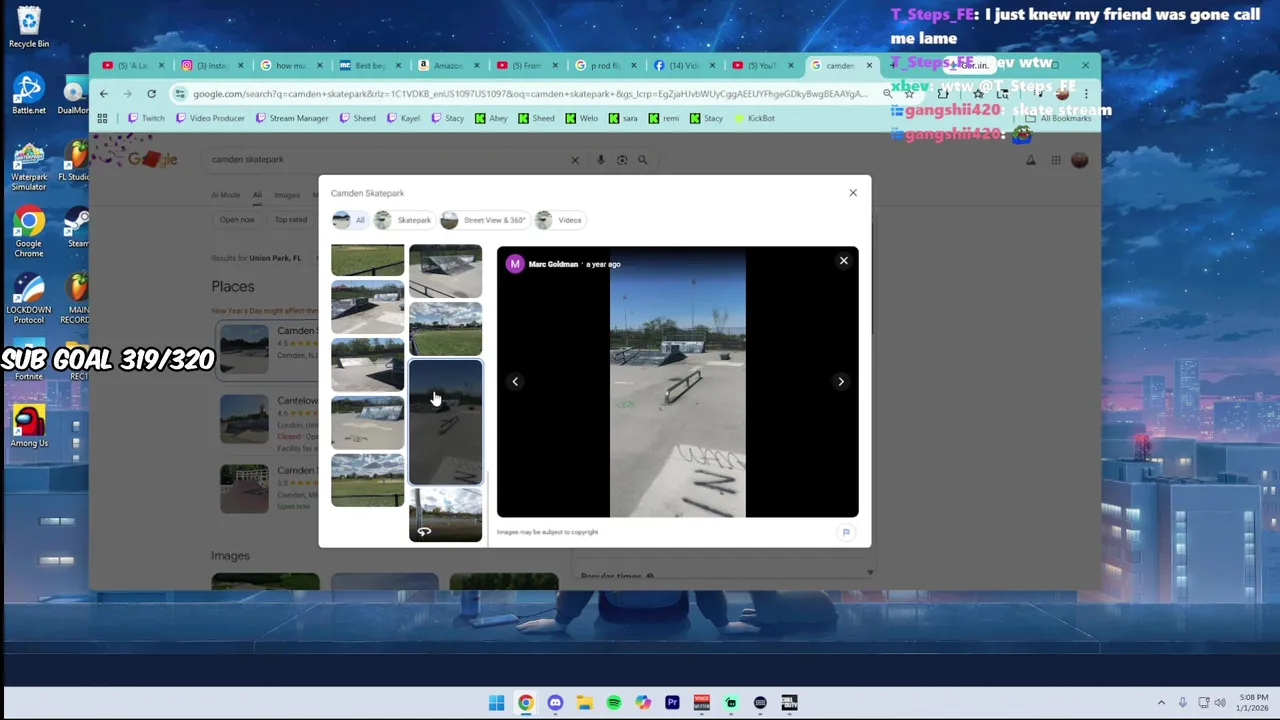This screenshot has height=720, width=1280.
Task: Open LOCKDOWN Protocol desktop shortcut
Action: click(29, 299)
